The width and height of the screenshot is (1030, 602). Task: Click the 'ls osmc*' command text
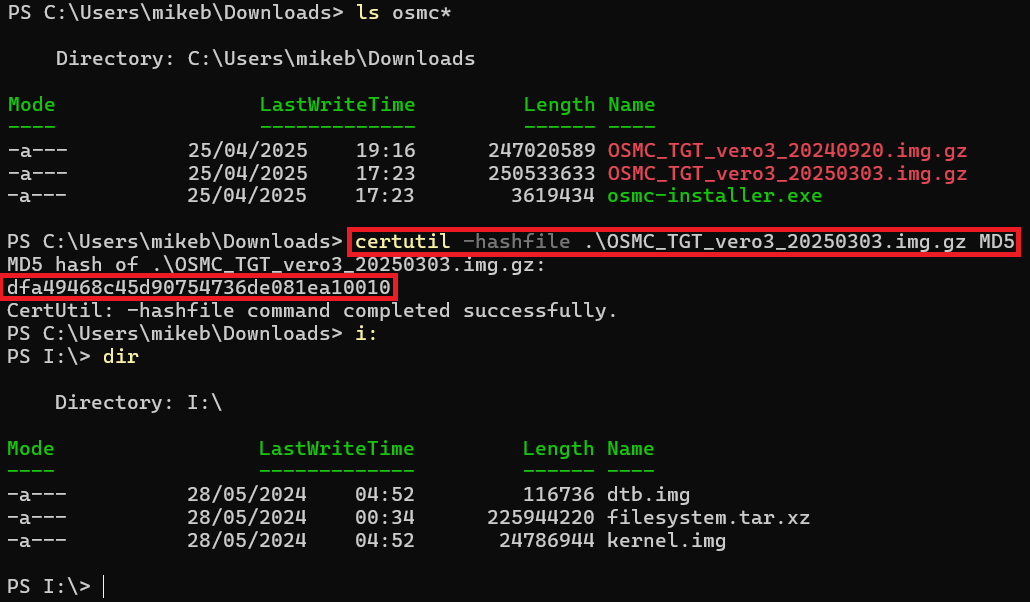[x=403, y=12]
